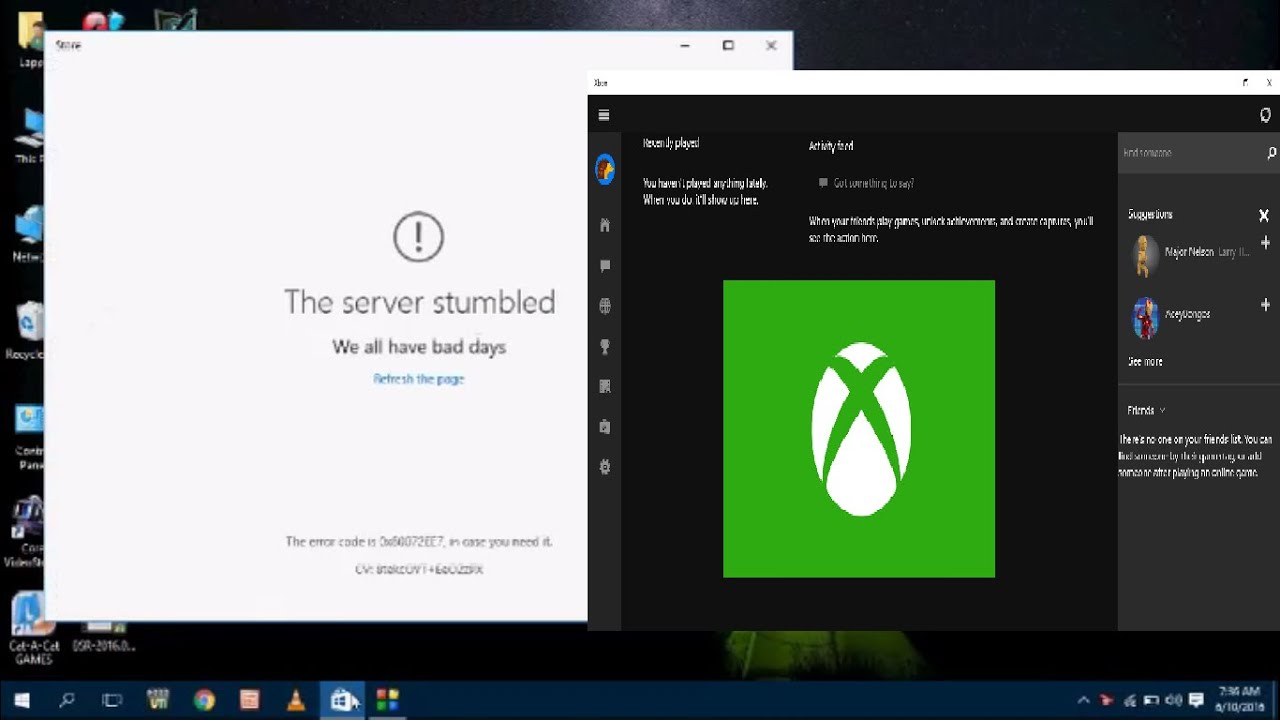The width and height of the screenshot is (1280, 720).
Task: Click the taskbar clock
Action: [1238, 700]
